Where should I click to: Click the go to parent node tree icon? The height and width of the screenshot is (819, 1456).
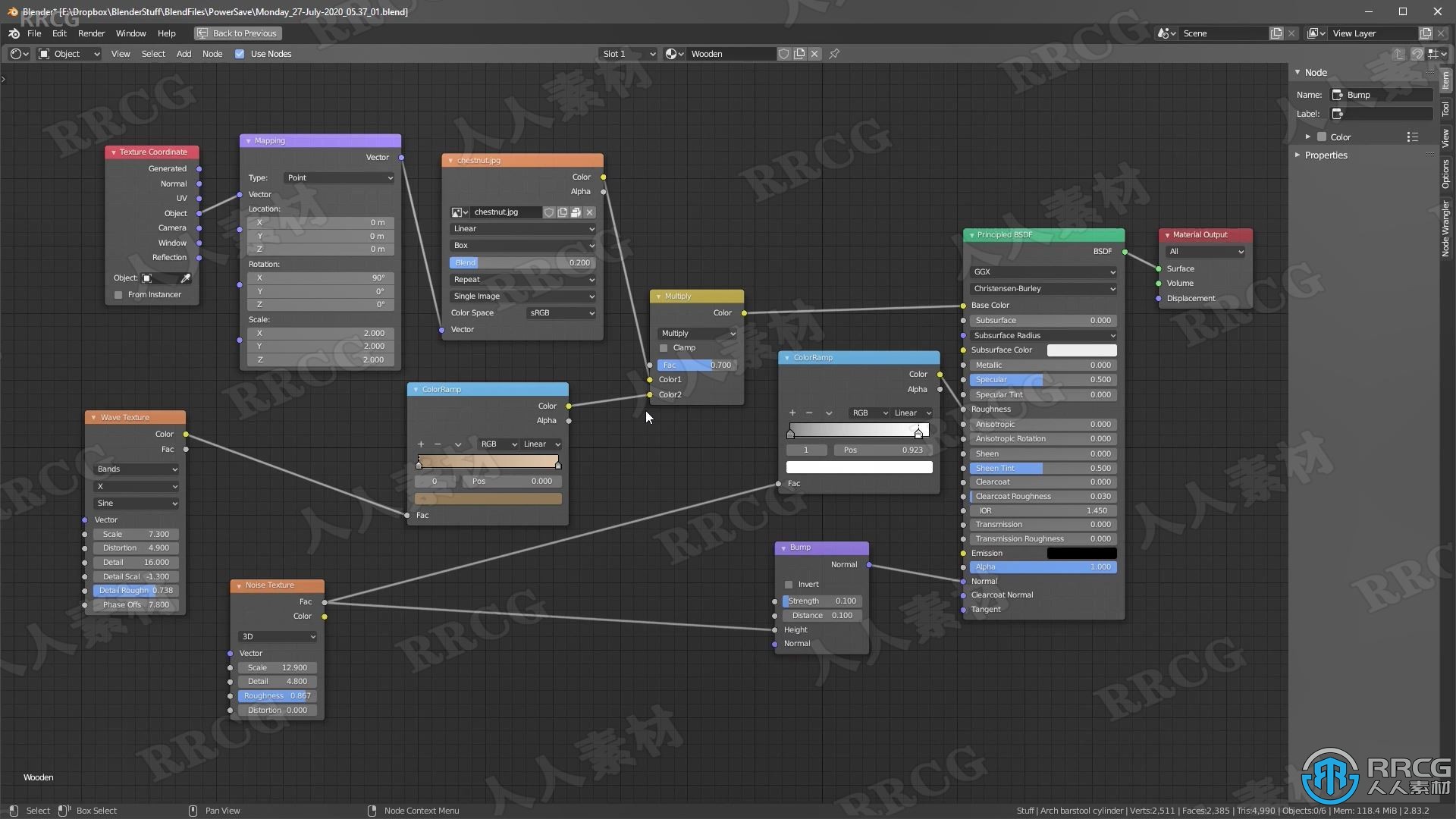tap(1400, 54)
